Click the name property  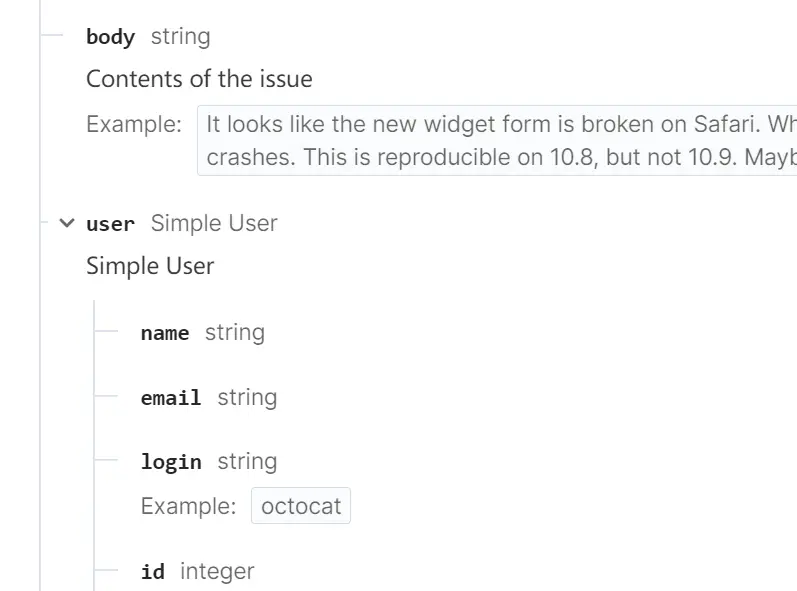165,333
